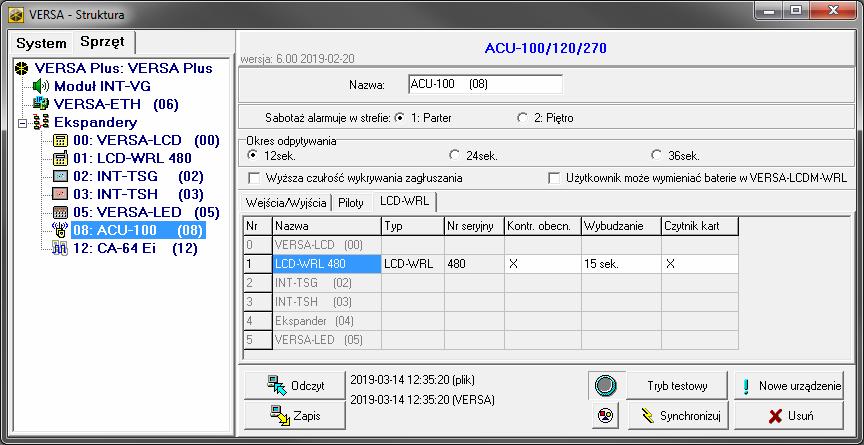Click the Ekspandery group icon

click(x=41, y=122)
